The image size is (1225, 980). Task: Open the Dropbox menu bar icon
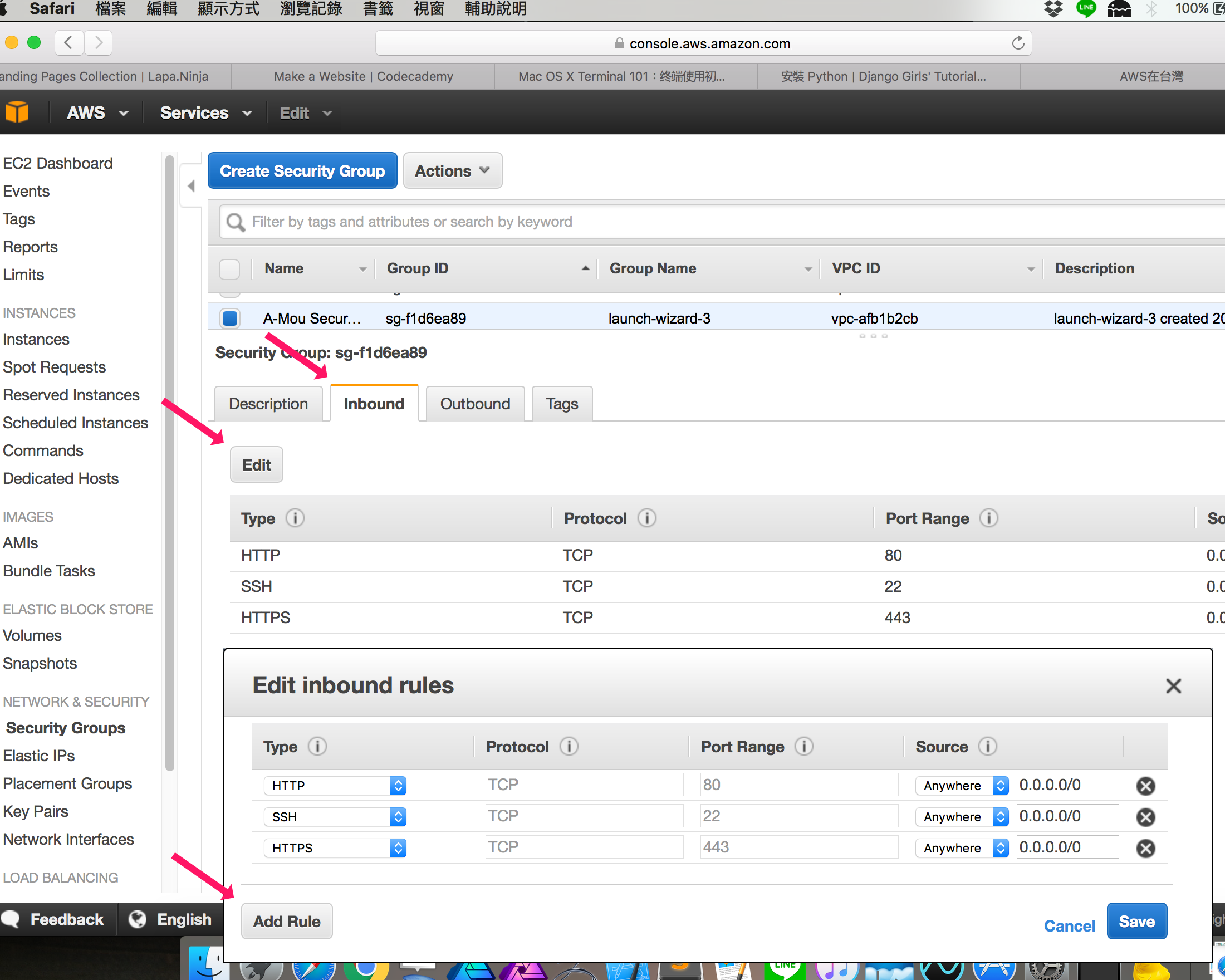(1053, 8)
